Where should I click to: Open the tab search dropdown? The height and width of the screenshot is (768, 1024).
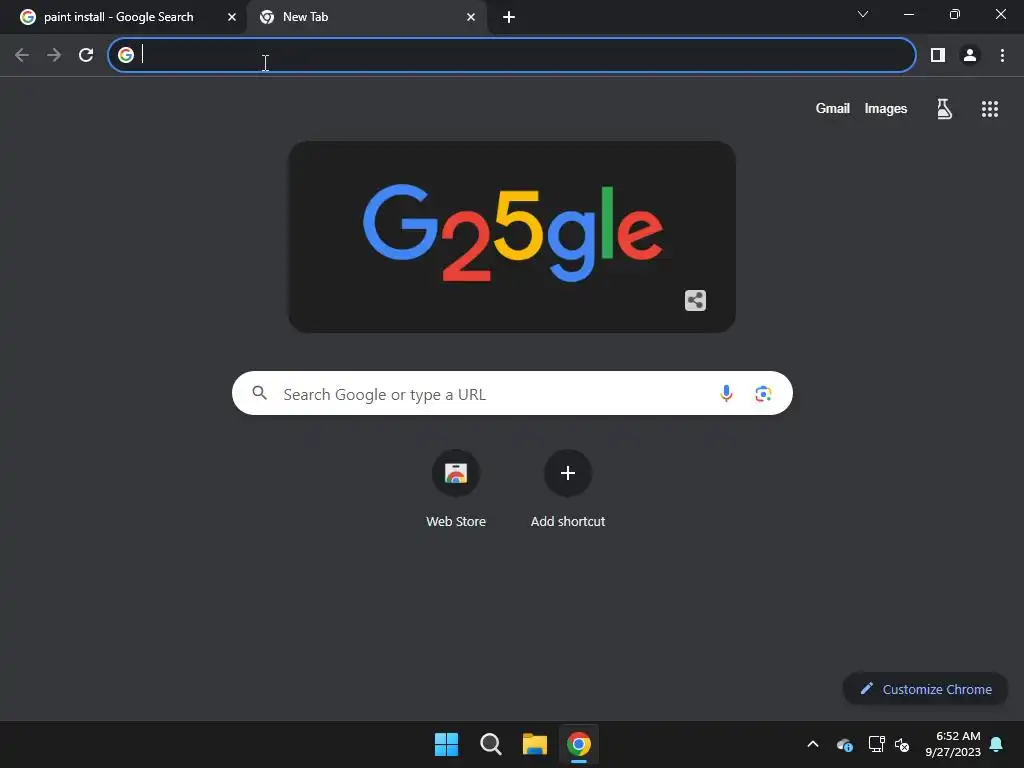863,14
